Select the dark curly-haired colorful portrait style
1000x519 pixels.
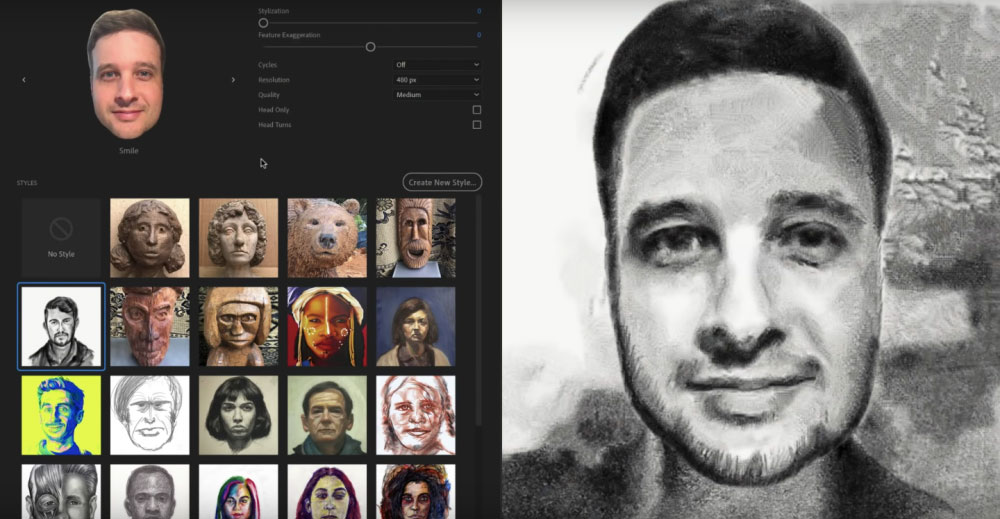416,492
